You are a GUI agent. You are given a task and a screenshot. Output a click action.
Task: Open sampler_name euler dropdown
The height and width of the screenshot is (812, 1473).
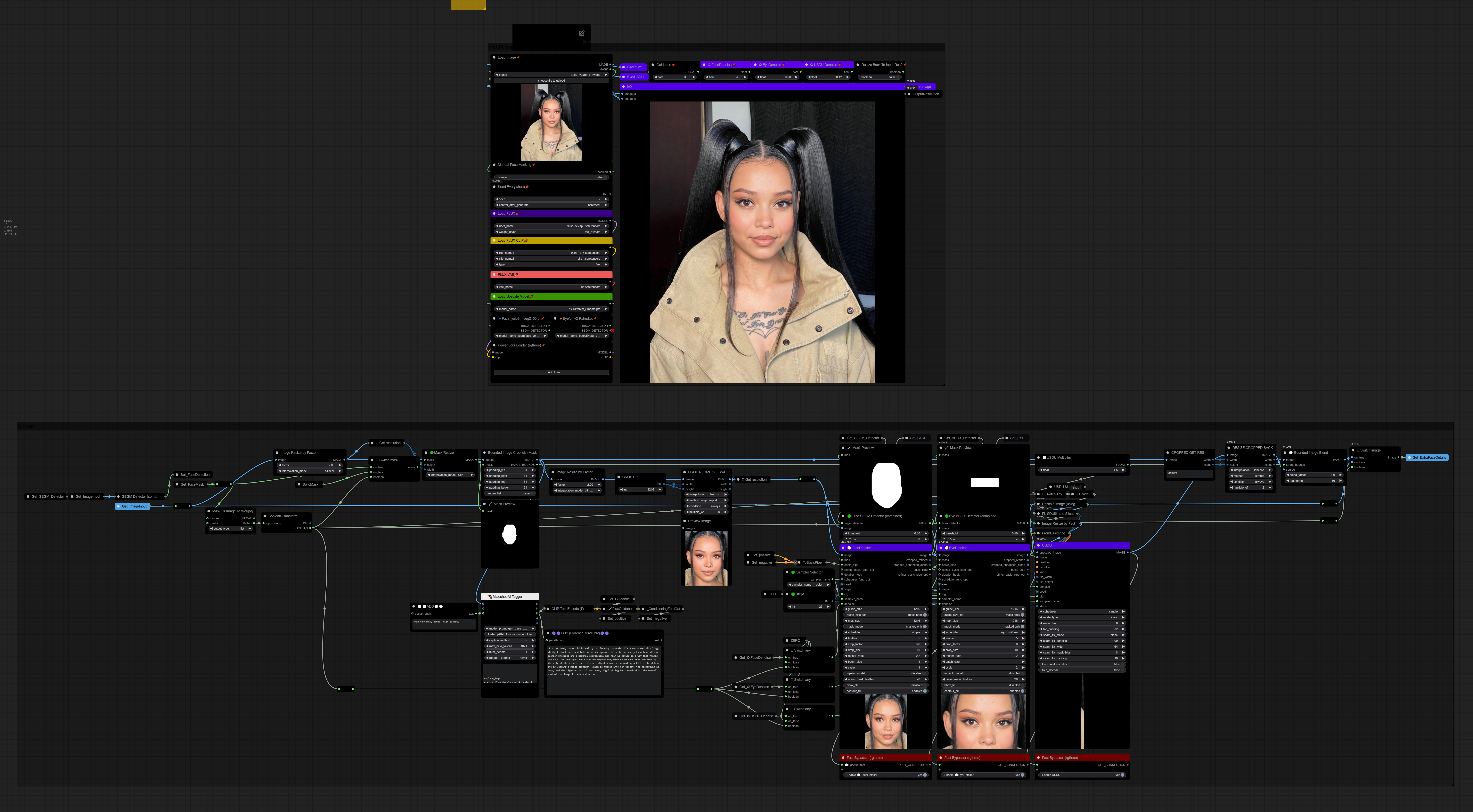click(x=809, y=584)
